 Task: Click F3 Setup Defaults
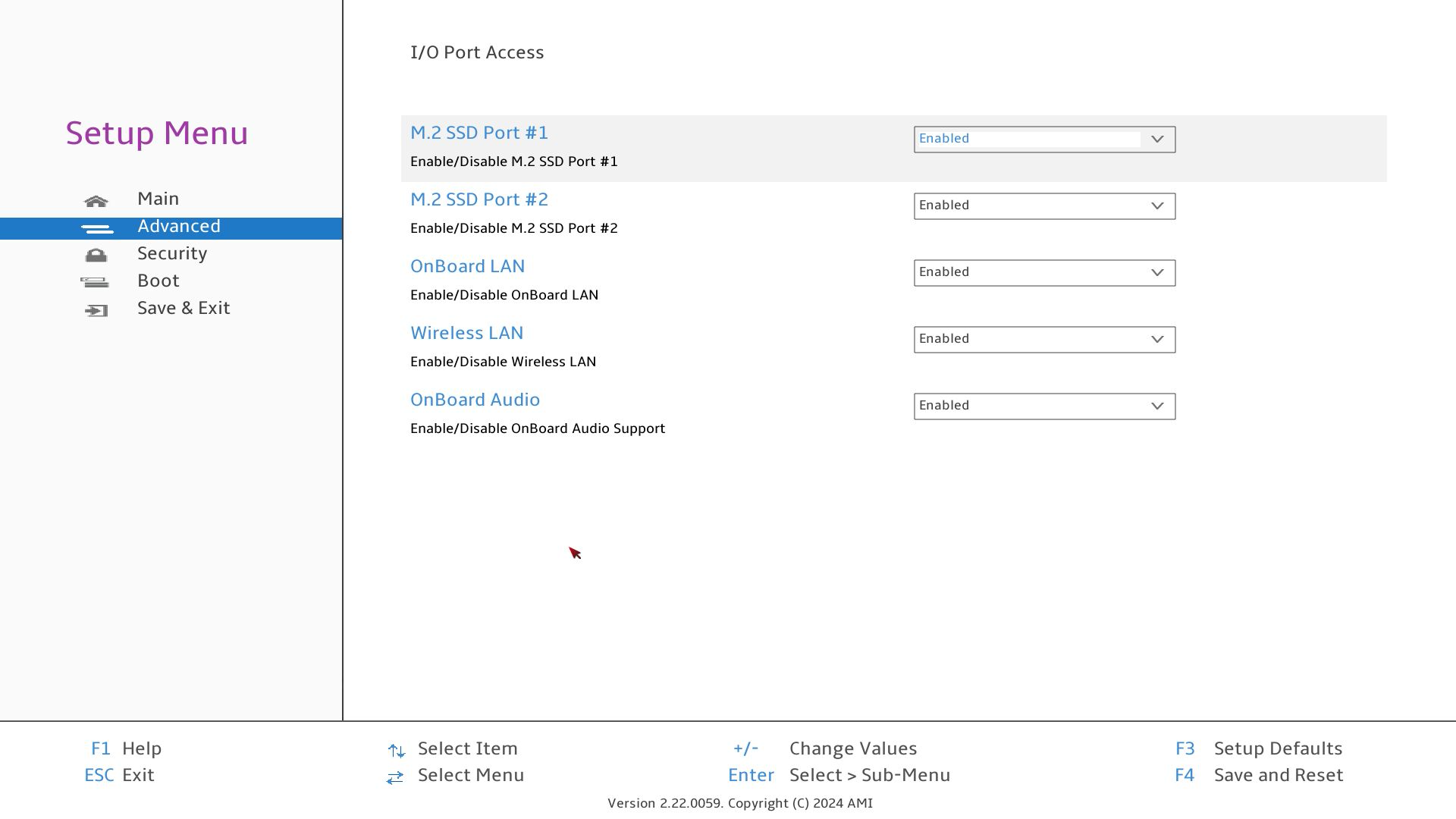[x=1278, y=748]
